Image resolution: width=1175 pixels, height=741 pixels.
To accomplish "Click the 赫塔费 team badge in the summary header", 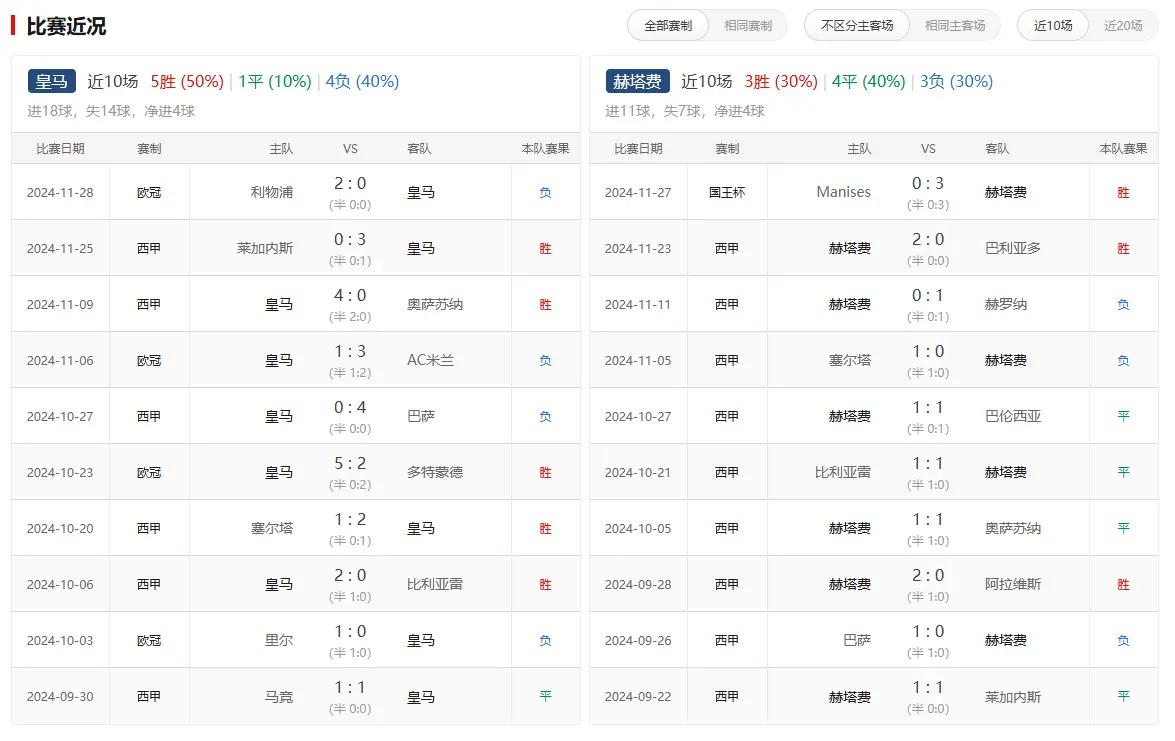I will click(x=637, y=81).
